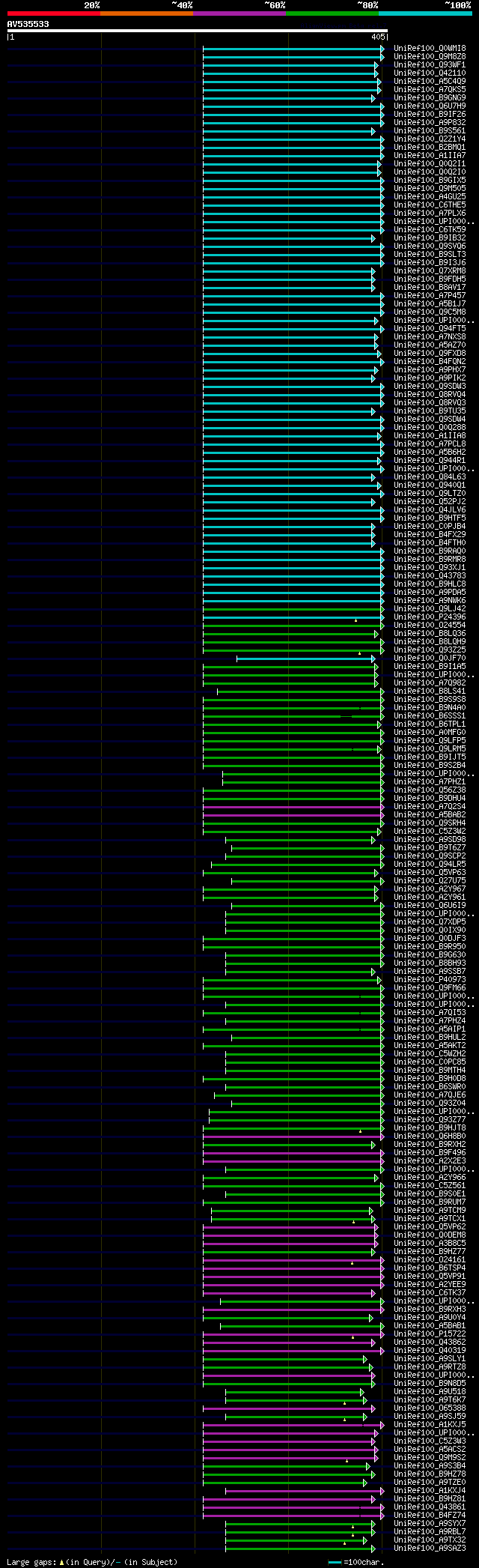Select the UniRef100_C6THE5 label
This screenshot has width=479, height=1568.
tap(430, 205)
